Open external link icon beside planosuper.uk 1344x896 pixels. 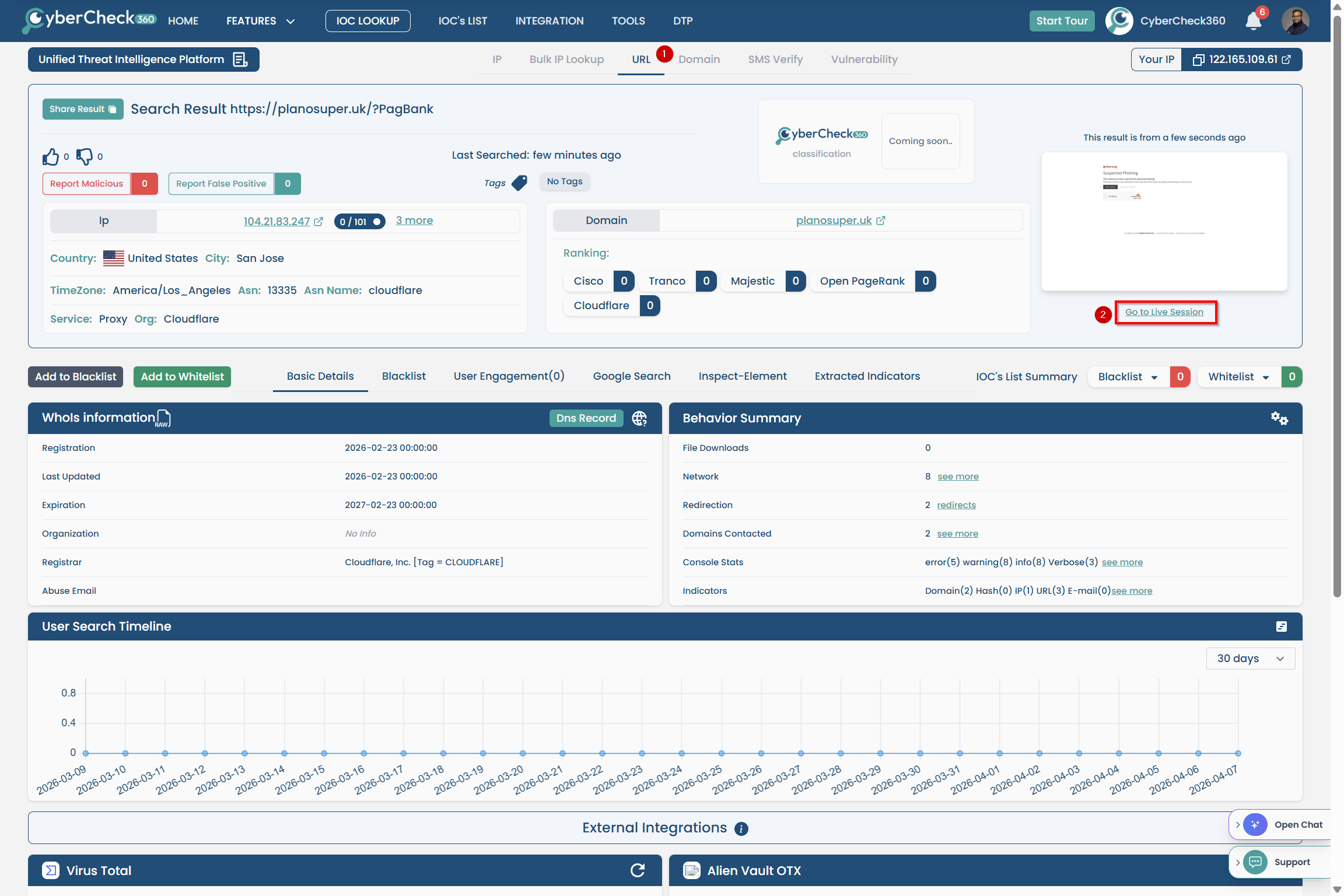[881, 220]
